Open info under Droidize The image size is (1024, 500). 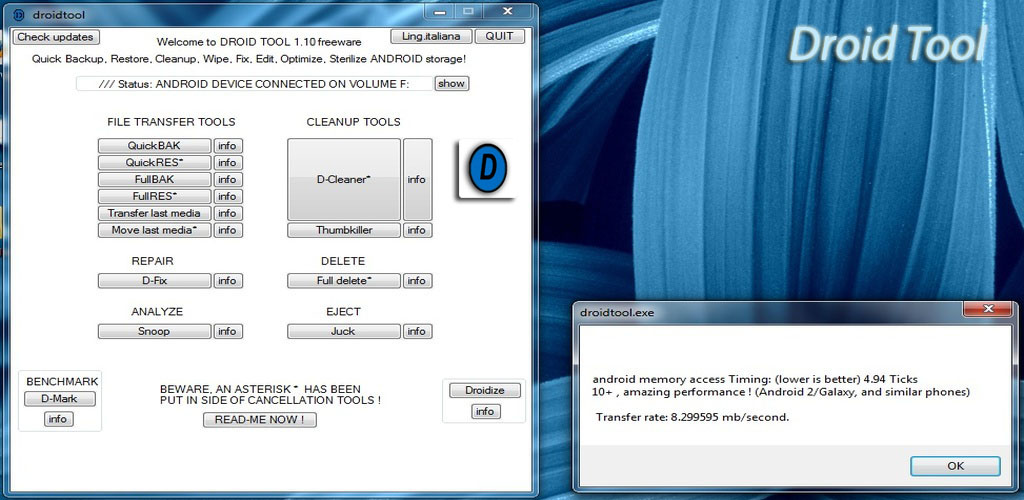[x=485, y=411]
